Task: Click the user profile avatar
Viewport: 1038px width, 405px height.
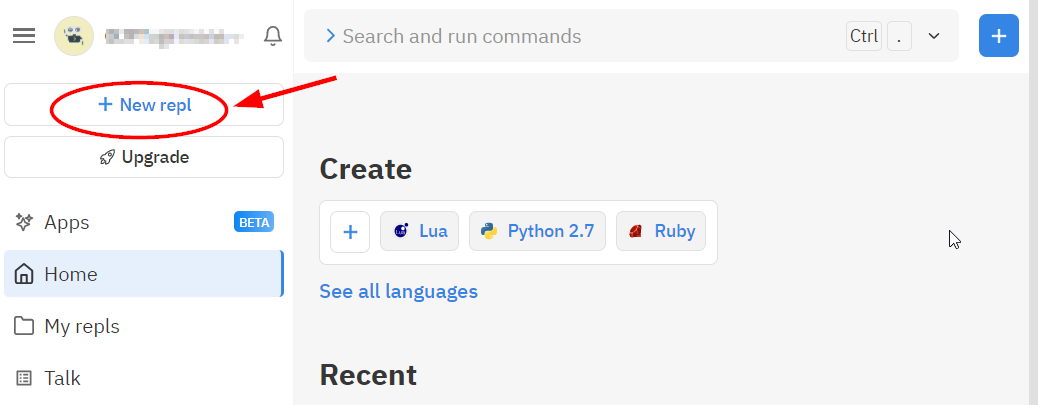Action: click(73, 36)
